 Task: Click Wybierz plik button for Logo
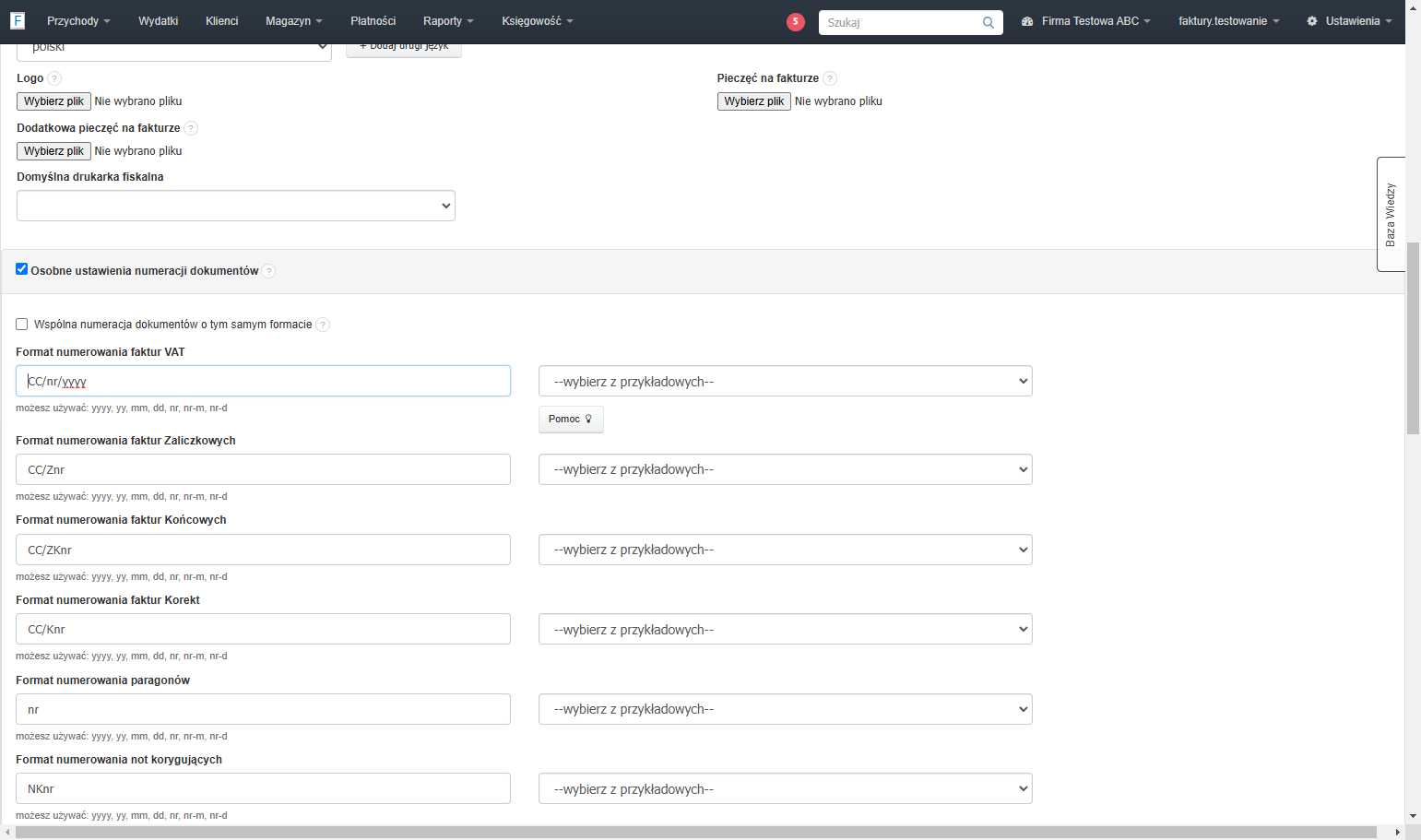[54, 101]
